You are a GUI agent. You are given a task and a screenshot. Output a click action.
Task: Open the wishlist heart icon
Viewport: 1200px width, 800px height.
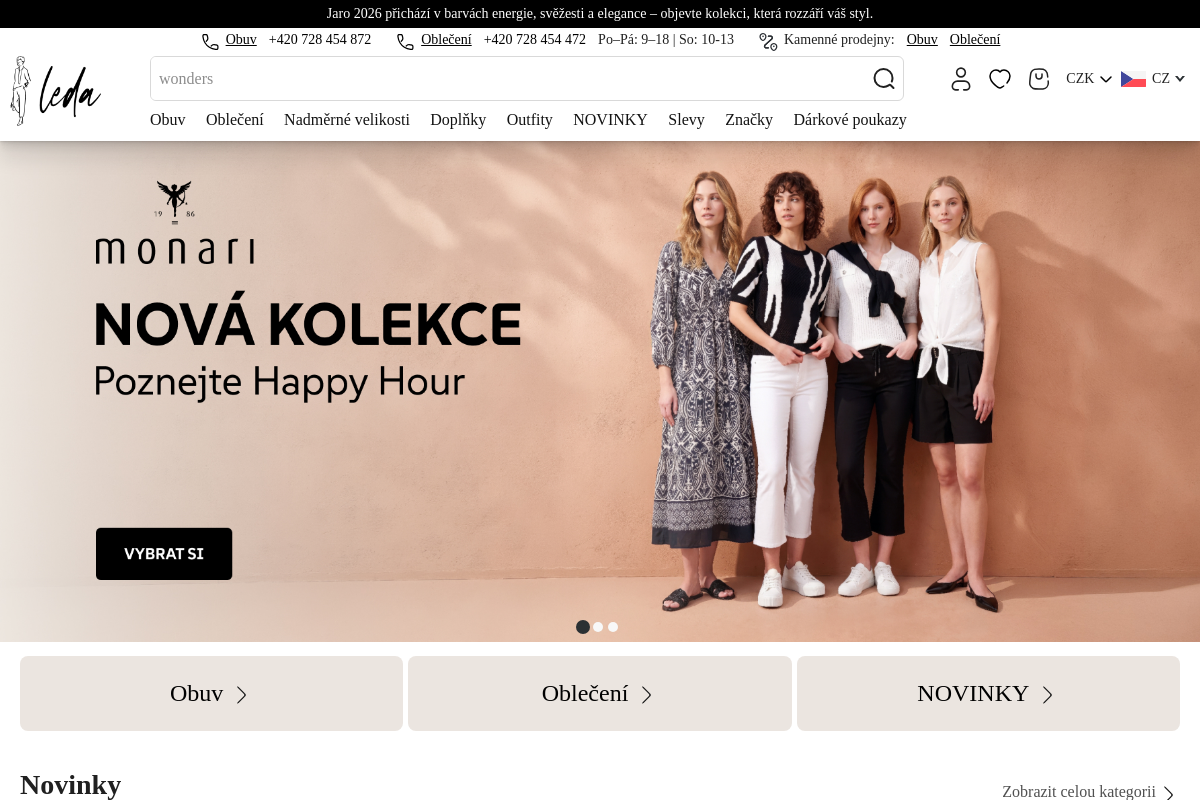point(1000,78)
